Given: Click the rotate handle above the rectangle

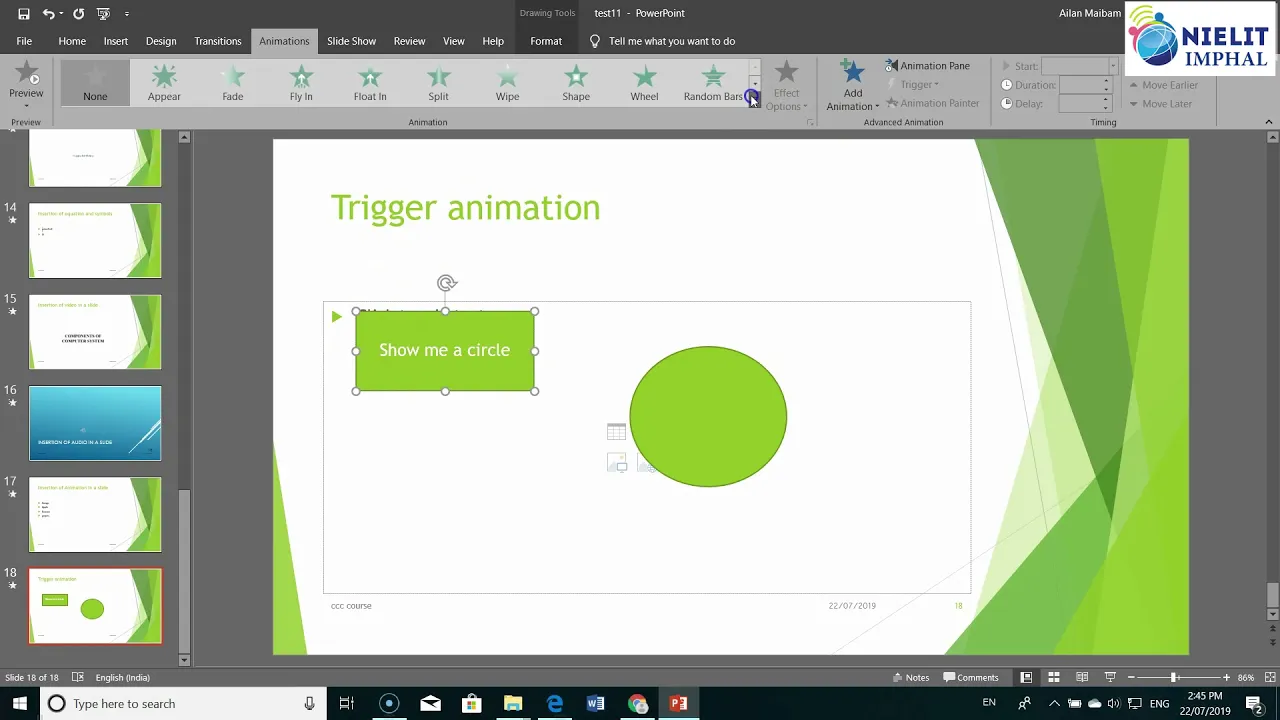Looking at the screenshot, I should [446, 284].
